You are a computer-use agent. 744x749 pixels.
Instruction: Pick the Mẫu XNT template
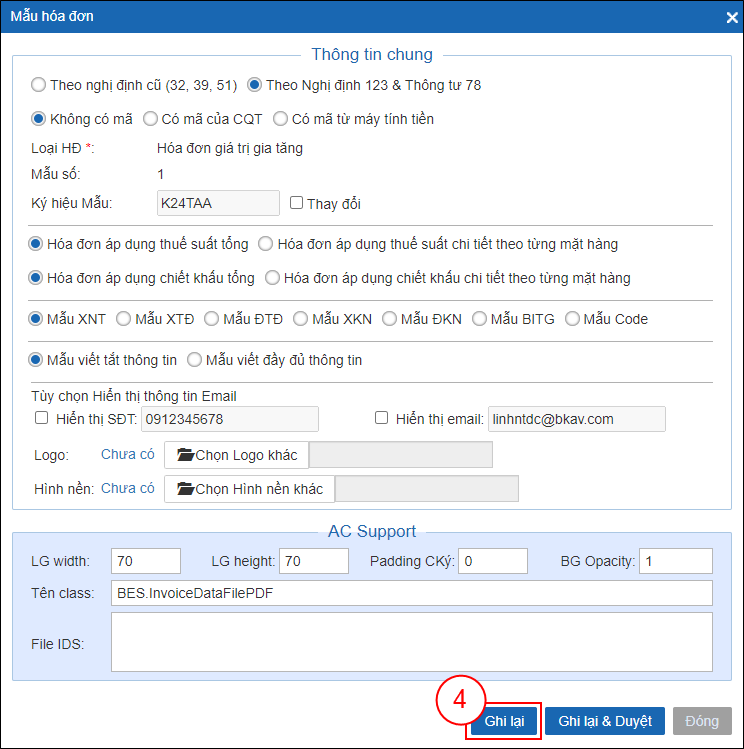pos(35,319)
